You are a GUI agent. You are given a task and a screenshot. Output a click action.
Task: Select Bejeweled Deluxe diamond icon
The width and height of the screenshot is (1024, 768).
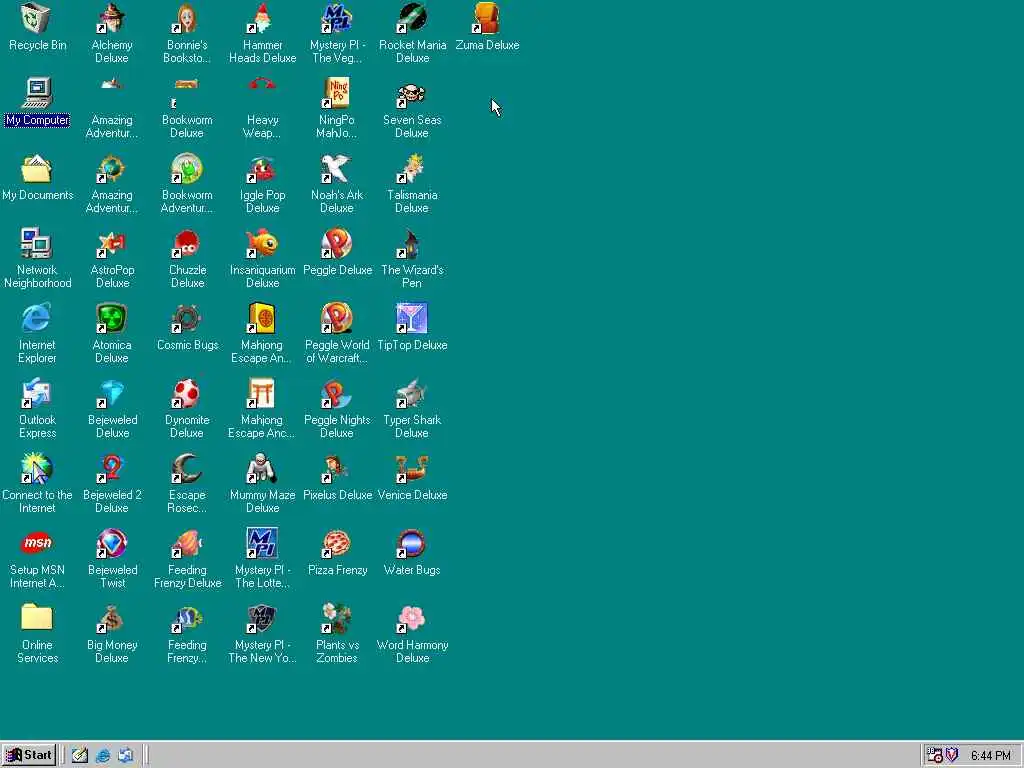112,394
